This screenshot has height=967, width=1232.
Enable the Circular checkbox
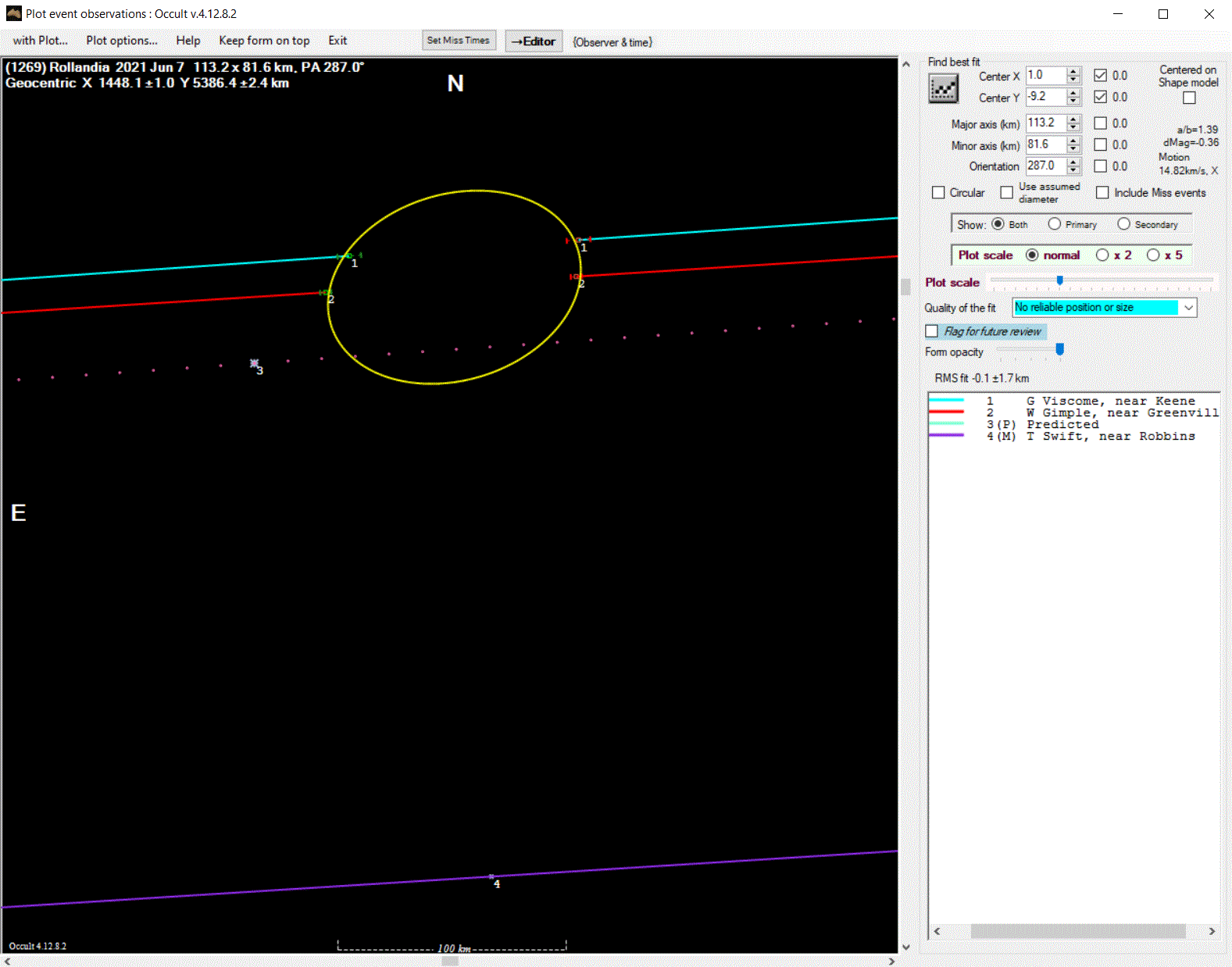point(938,193)
